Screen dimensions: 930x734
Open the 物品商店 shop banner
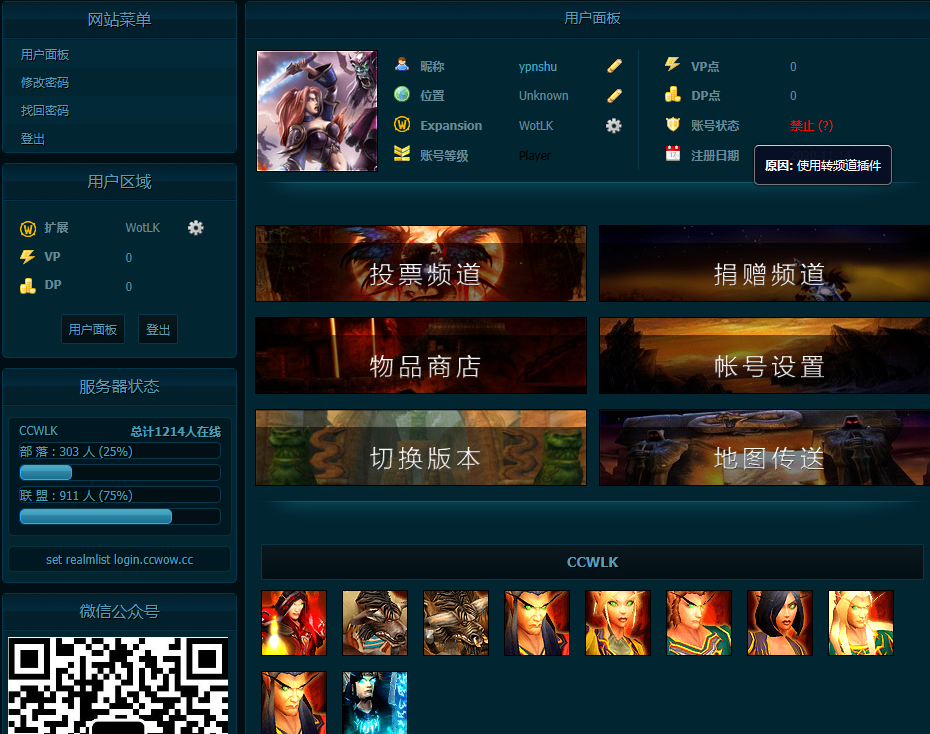coord(421,355)
